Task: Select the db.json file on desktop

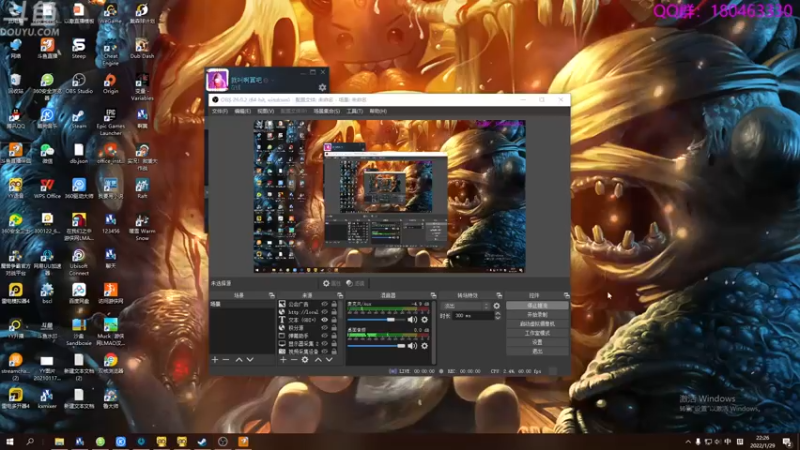Action: 79,153
